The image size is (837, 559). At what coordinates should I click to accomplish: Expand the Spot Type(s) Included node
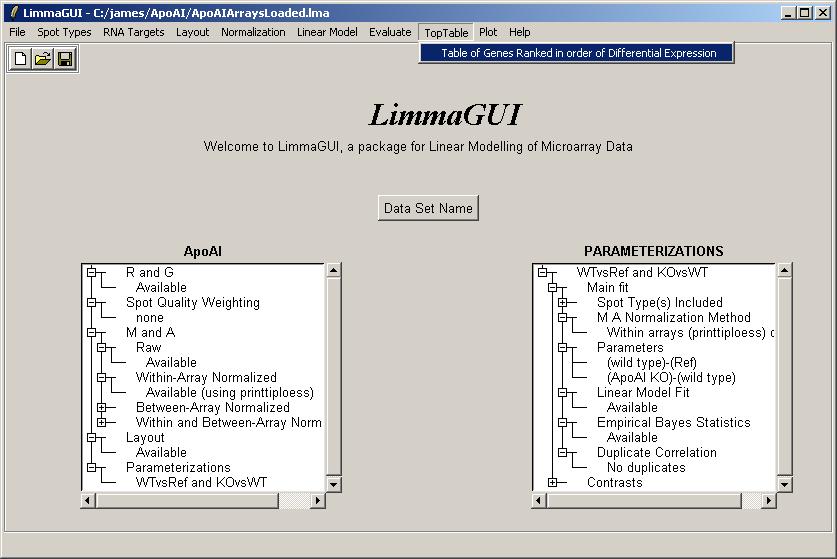562,302
